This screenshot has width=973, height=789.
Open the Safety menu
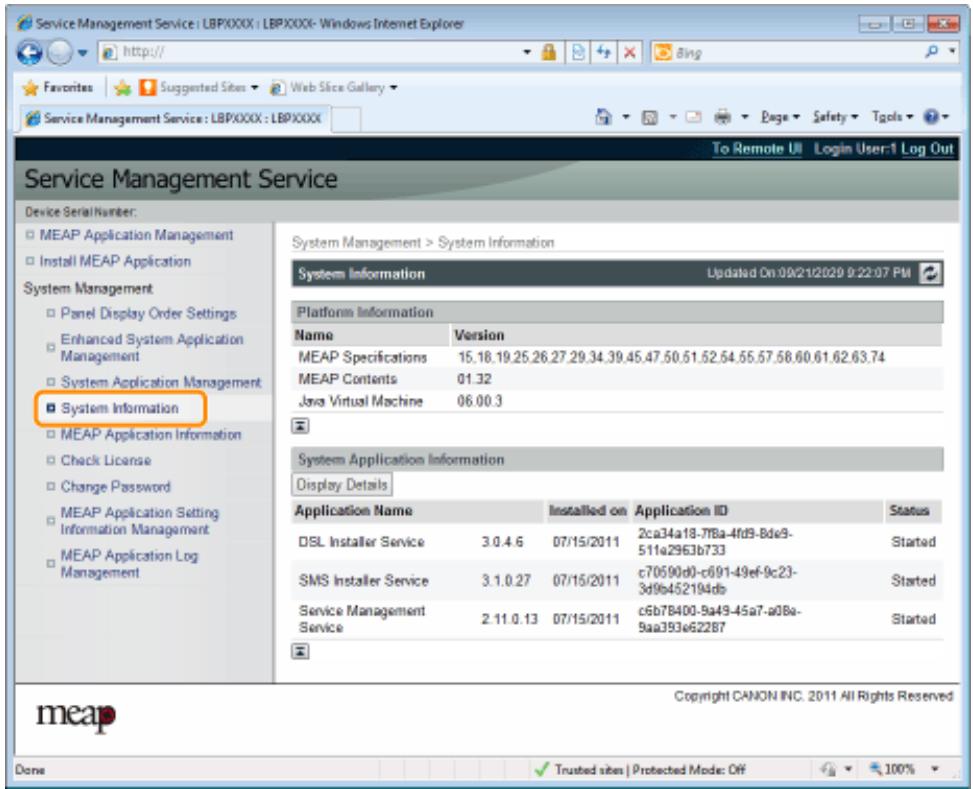pos(835,117)
